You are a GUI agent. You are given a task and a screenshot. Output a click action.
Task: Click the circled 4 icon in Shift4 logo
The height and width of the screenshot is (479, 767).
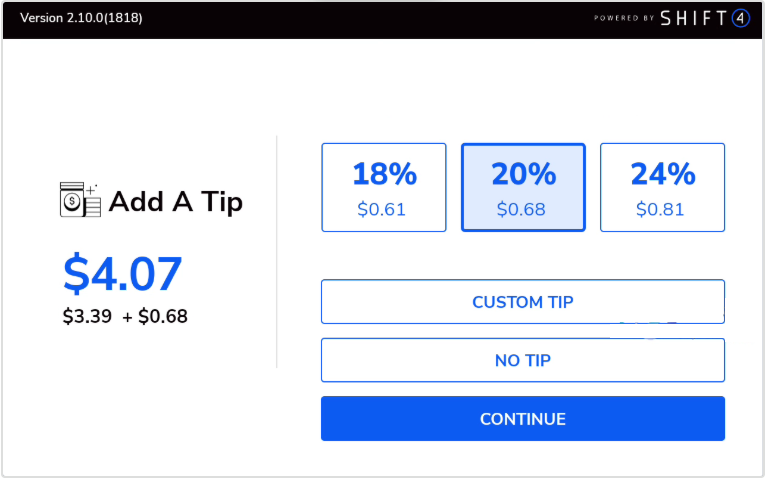point(740,18)
